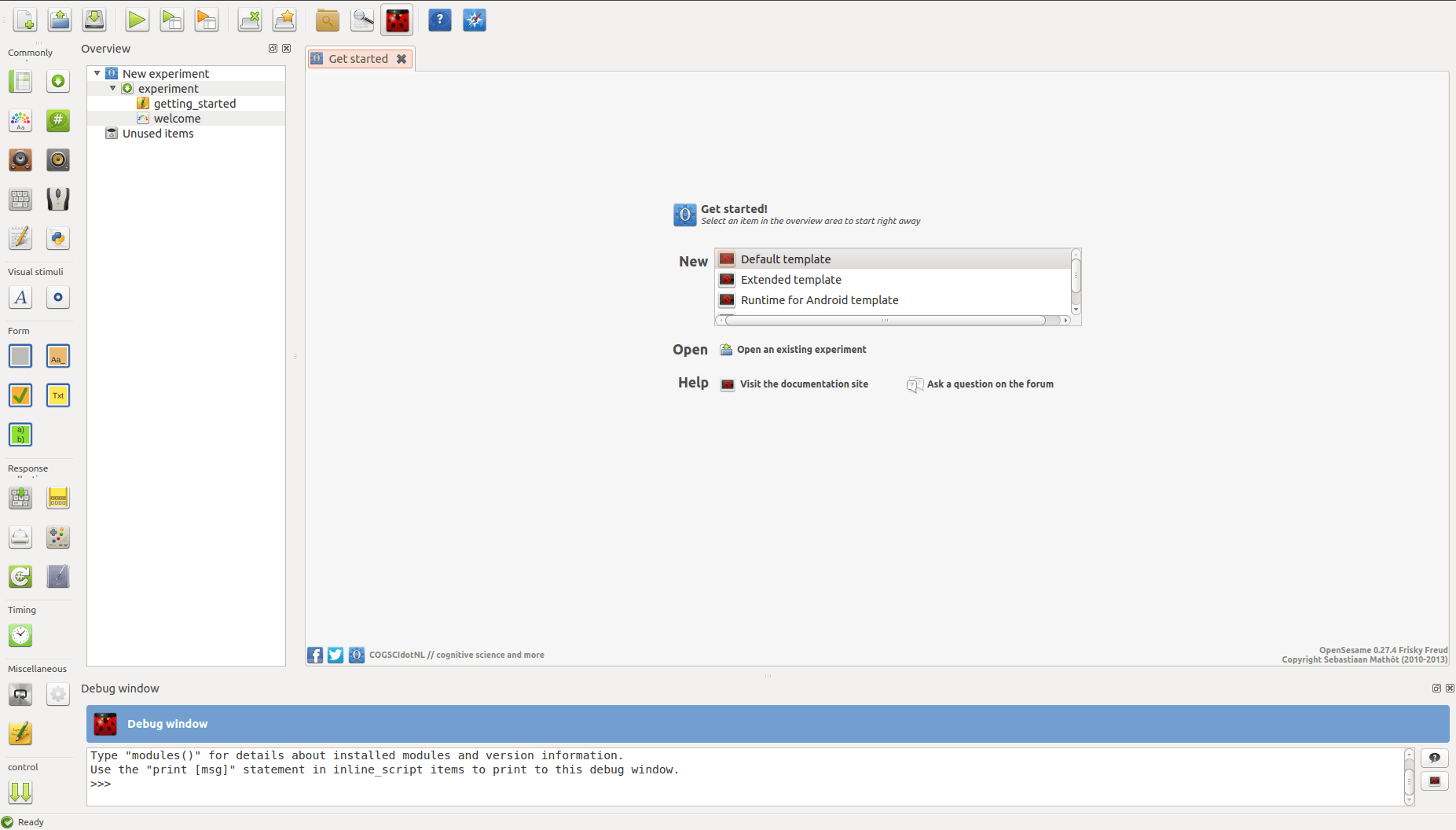The image size is (1456, 830).
Task: Open the welcome sketchpad in overview
Action: pyautogui.click(x=178, y=118)
